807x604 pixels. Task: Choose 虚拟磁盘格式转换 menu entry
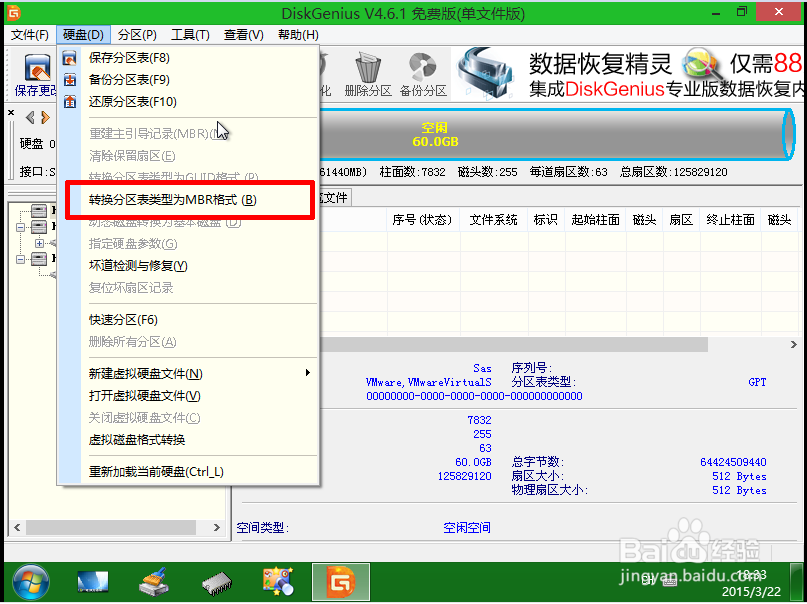click(188, 440)
